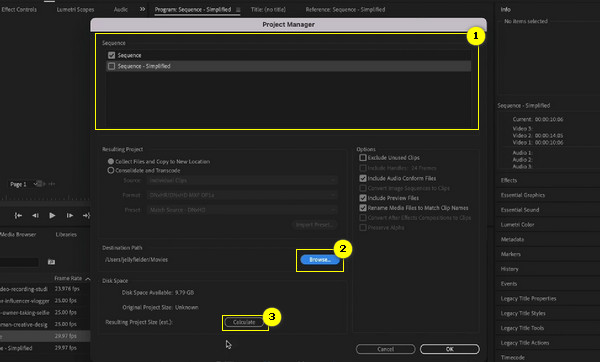The image size is (600, 362).
Task: Switch to the Effect Controls tab
Action: click(x=19, y=10)
